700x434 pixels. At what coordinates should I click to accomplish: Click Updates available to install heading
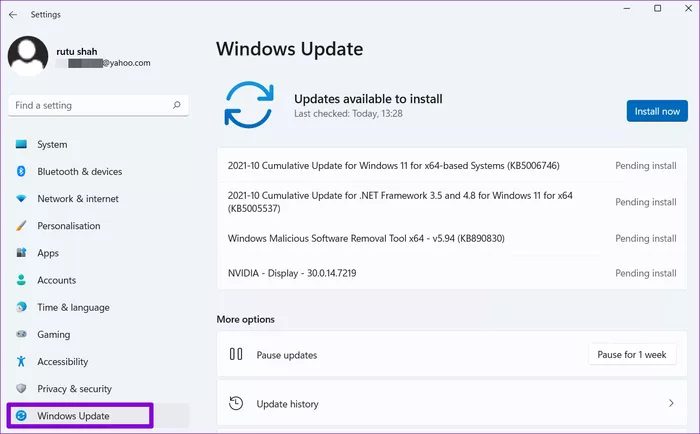coord(368,99)
